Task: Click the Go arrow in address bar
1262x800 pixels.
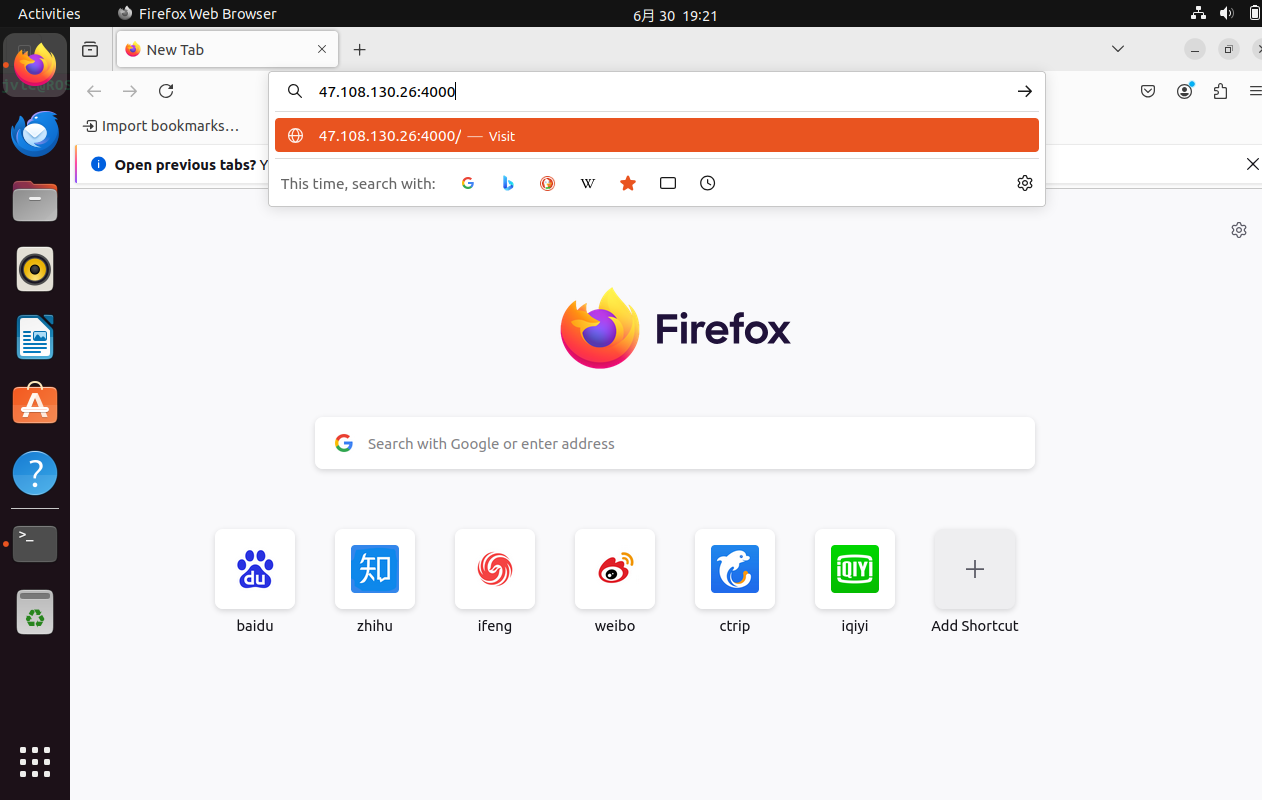Action: click(1024, 91)
